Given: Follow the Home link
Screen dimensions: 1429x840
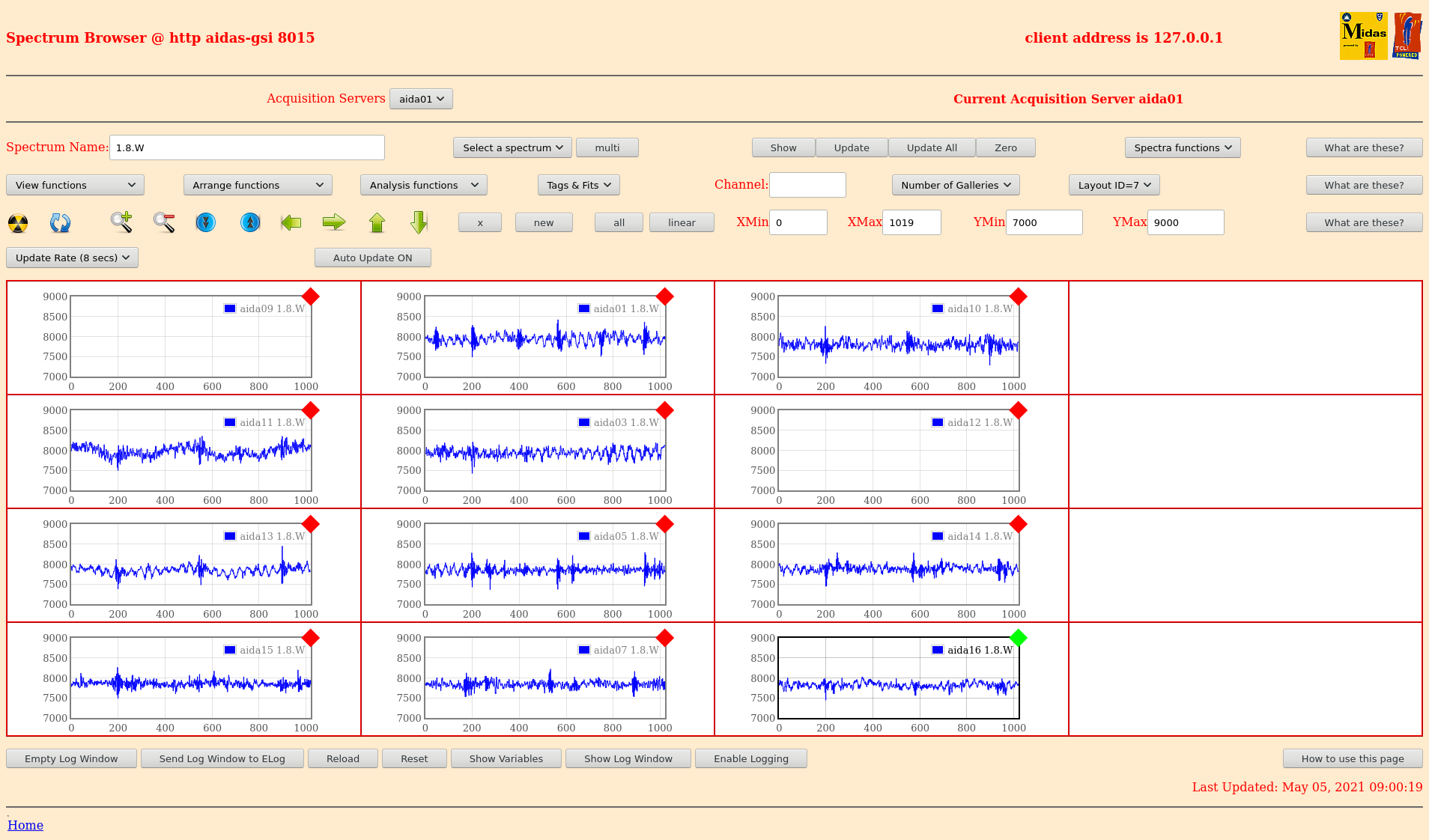Looking at the screenshot, I should pos(25,825).
